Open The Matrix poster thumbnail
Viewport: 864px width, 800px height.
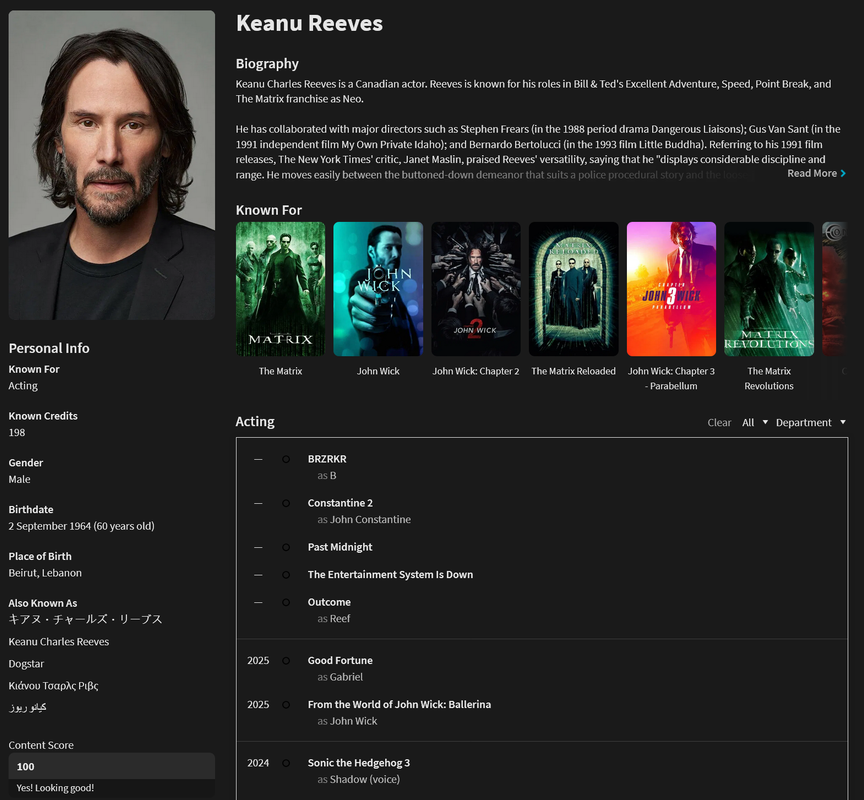(x=280, y=289)
